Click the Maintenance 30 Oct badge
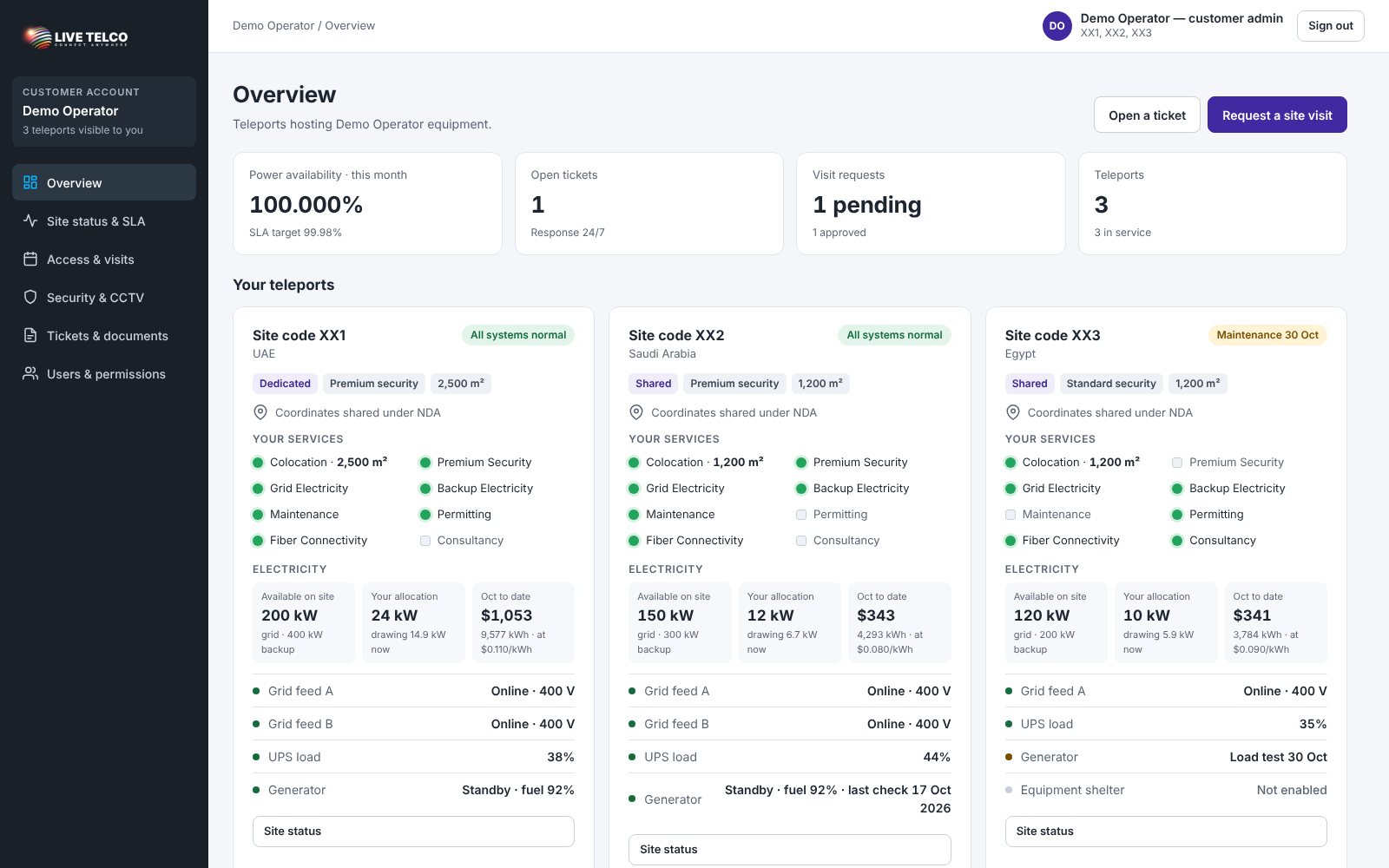 tap(1267, 335)
